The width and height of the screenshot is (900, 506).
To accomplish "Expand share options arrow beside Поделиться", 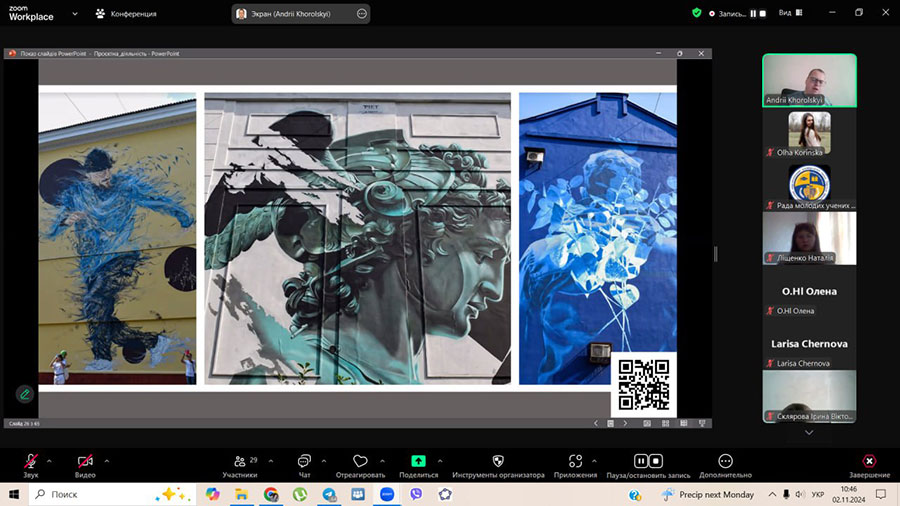I will tap(440, 461).
